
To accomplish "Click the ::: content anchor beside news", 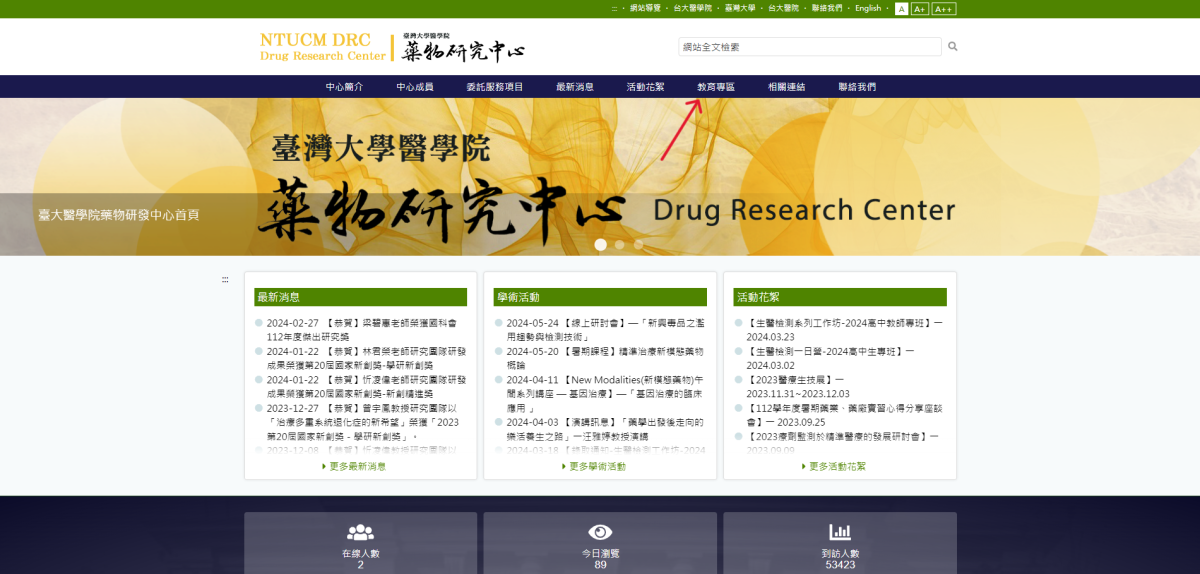I will pyautogui.click(x=225, y=280).
